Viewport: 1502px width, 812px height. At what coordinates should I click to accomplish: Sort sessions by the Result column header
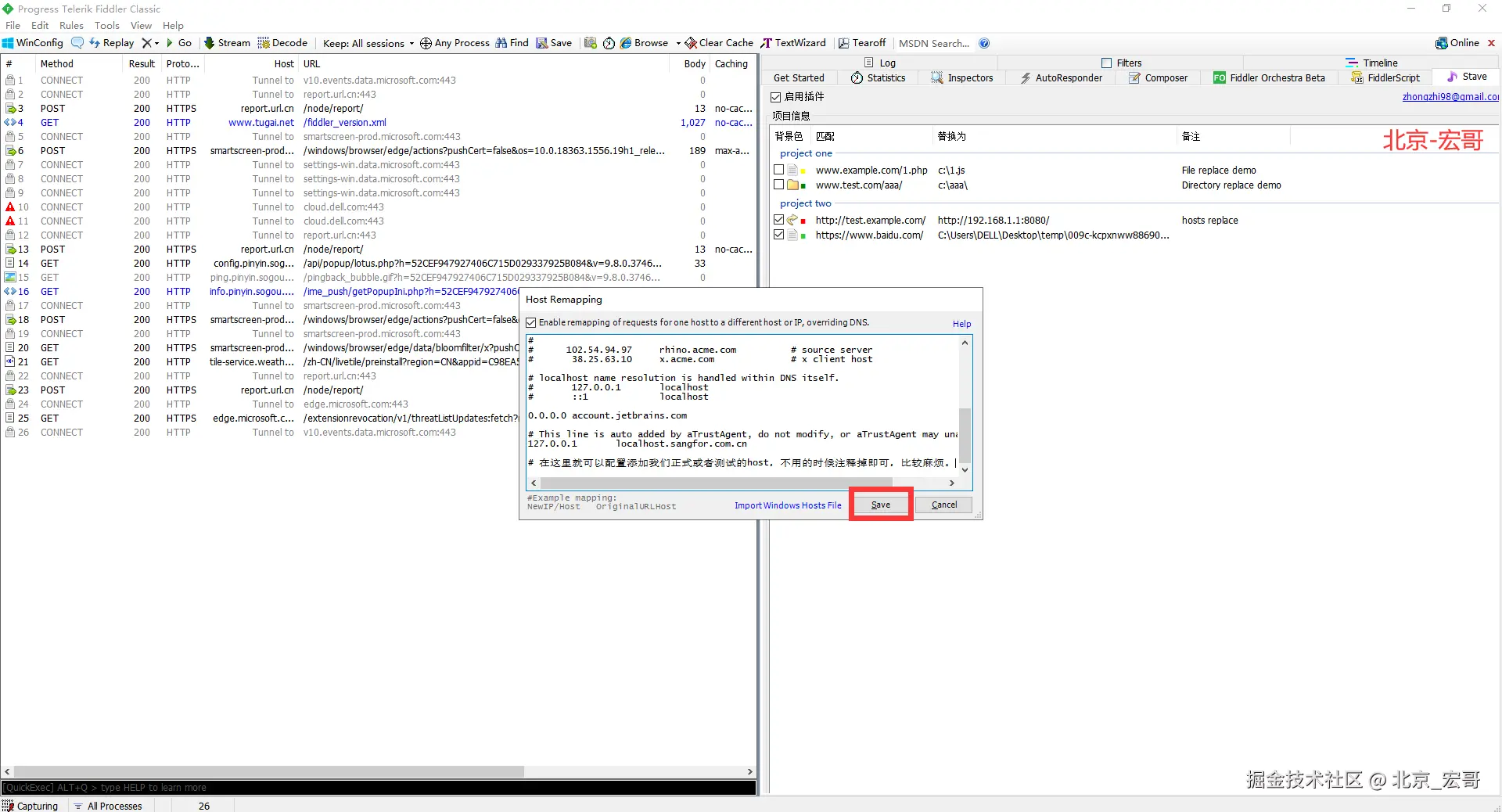(142, 64)
